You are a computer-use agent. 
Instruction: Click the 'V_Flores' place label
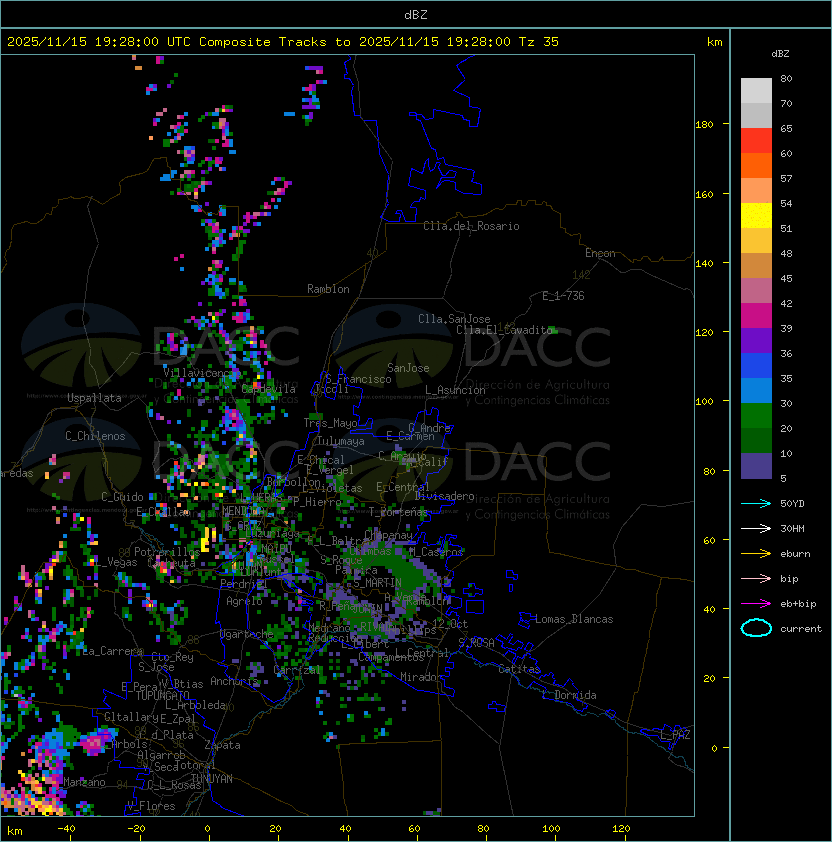click(x=151, y=806)
